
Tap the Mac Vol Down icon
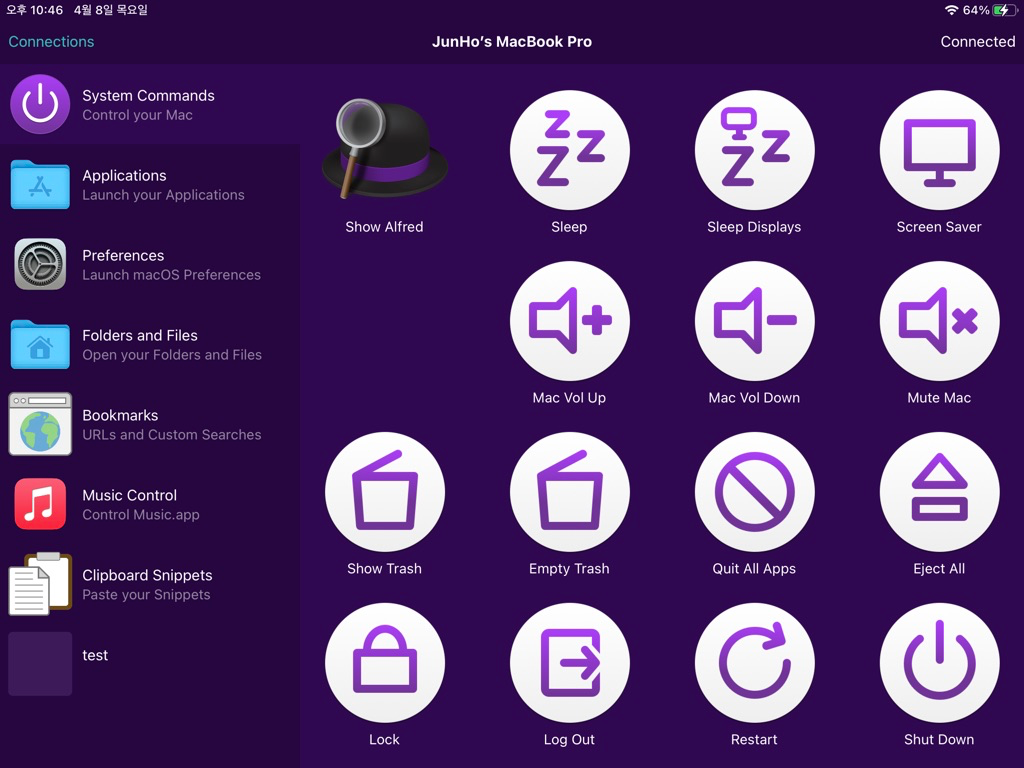pos(754,321)
